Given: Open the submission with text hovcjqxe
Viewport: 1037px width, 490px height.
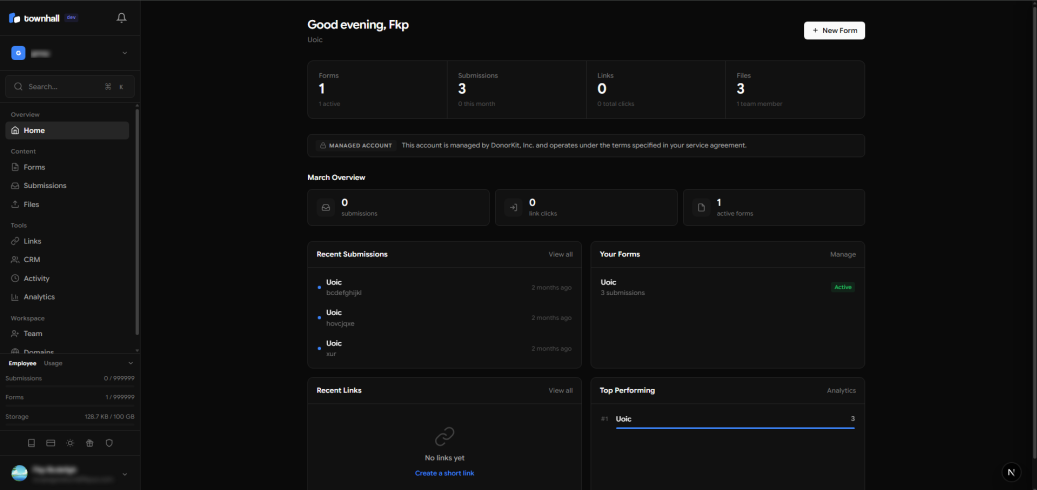Looking at the screenshot, I should [x=444, y=318].
